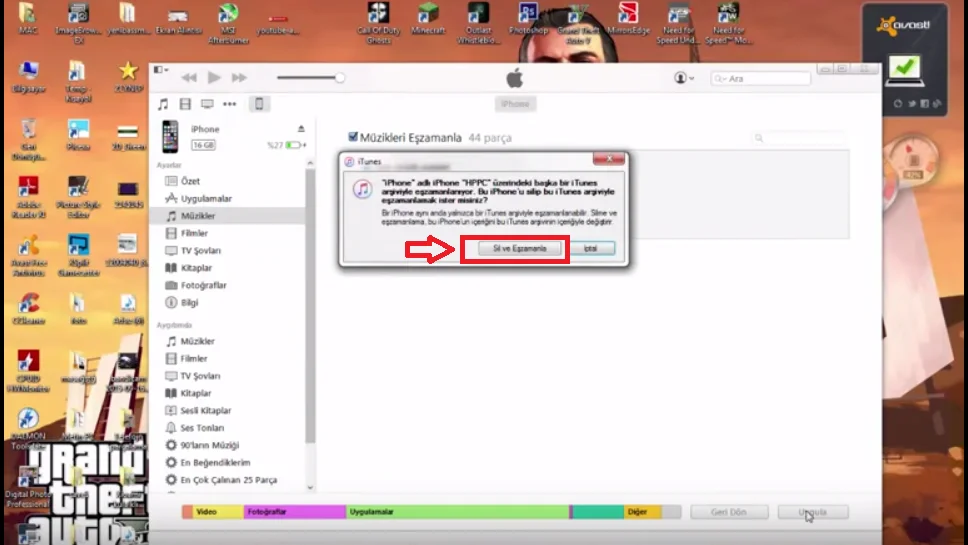The height and width of the screenshot is (545, 968).
Task: Open Adobe Reader desktop shortcut
Action: (x=28, y=197)
